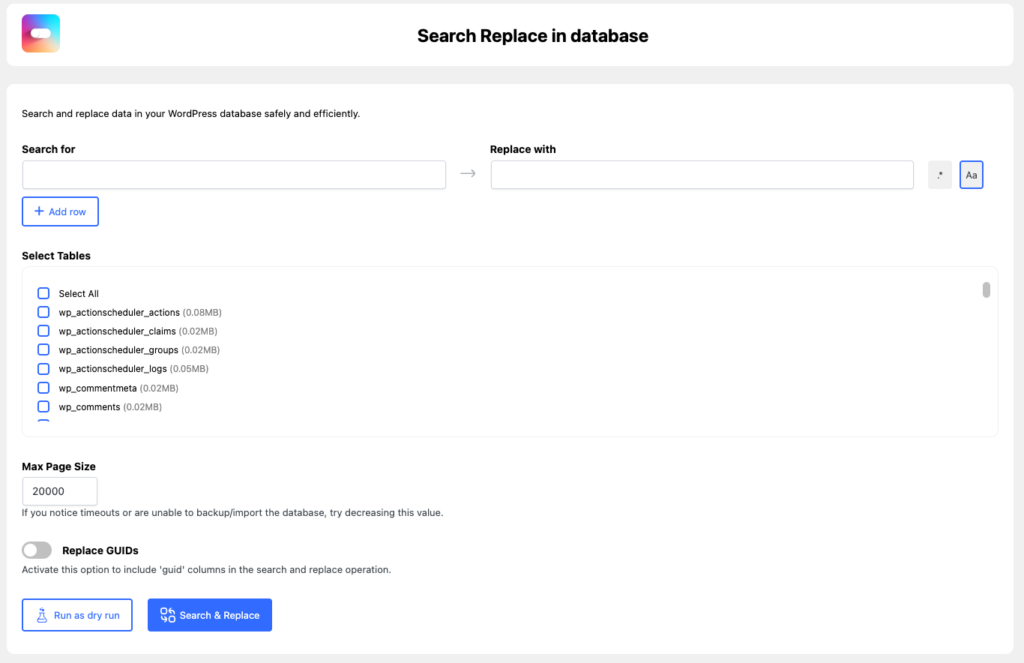
Task: Tick the wp_actionscheduler_claims table checkbox
Action: (43, 331)
